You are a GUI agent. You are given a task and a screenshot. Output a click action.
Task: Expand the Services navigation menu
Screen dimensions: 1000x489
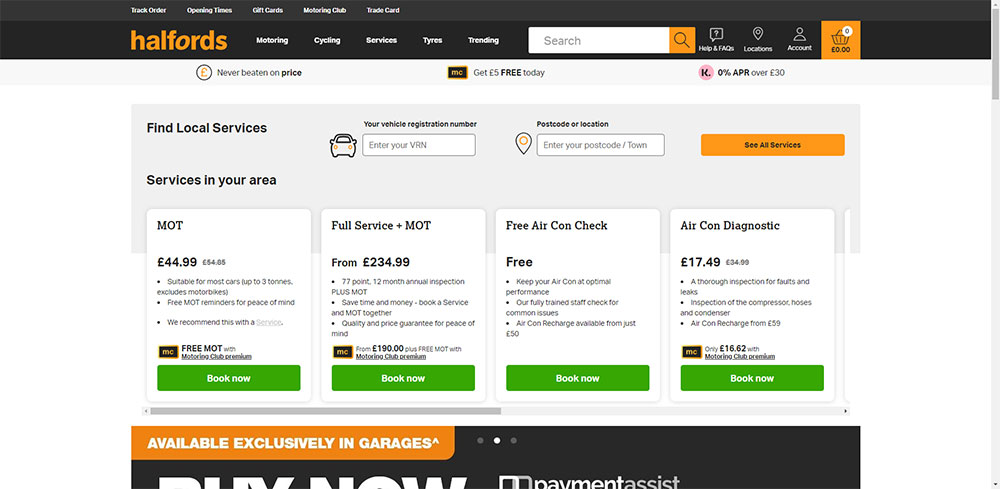381,41
